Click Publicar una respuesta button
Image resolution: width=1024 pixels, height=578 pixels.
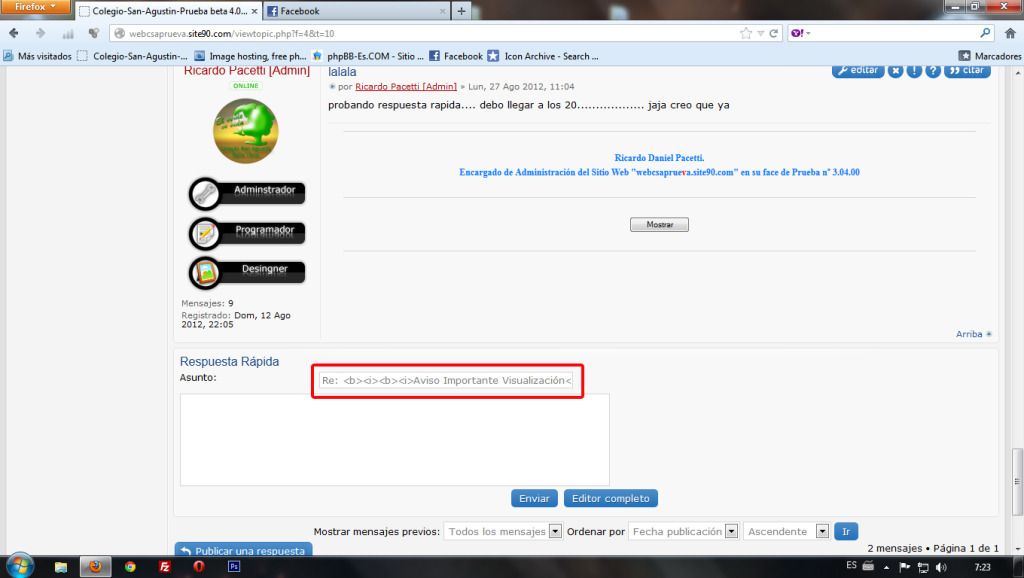pos(243,550)
